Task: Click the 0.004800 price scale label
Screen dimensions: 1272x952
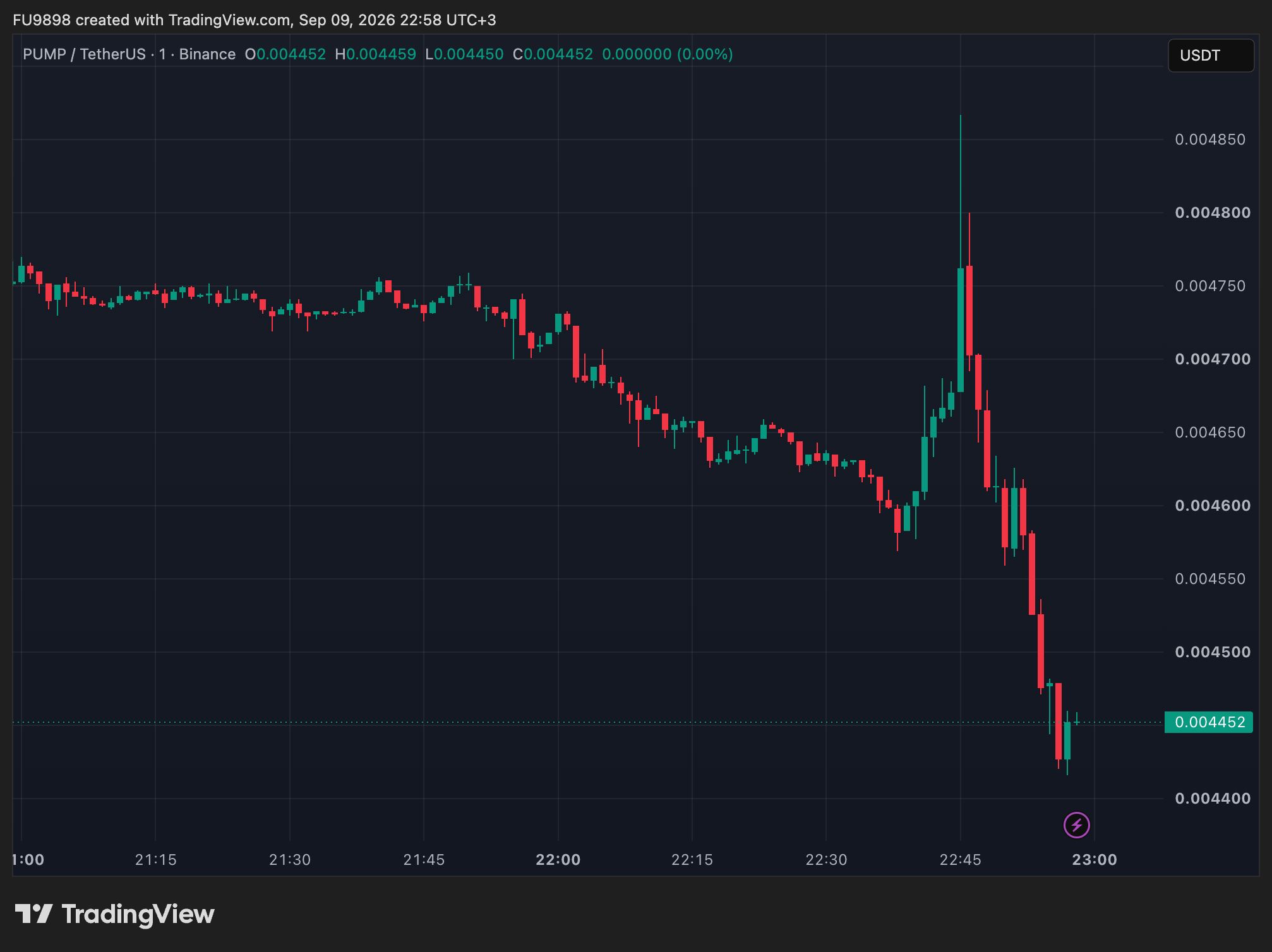Action: 1213,213
